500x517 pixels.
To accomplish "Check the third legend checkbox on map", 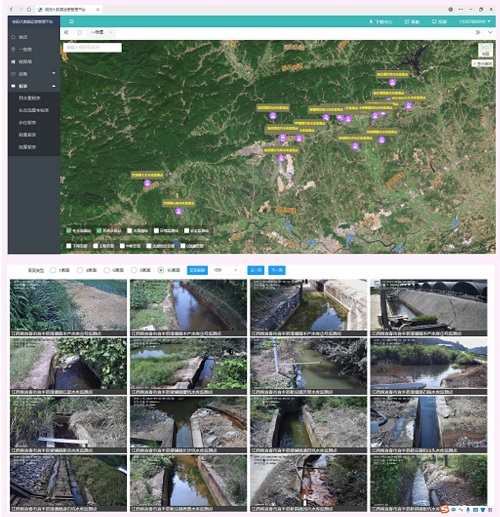I will coord(130,230).
